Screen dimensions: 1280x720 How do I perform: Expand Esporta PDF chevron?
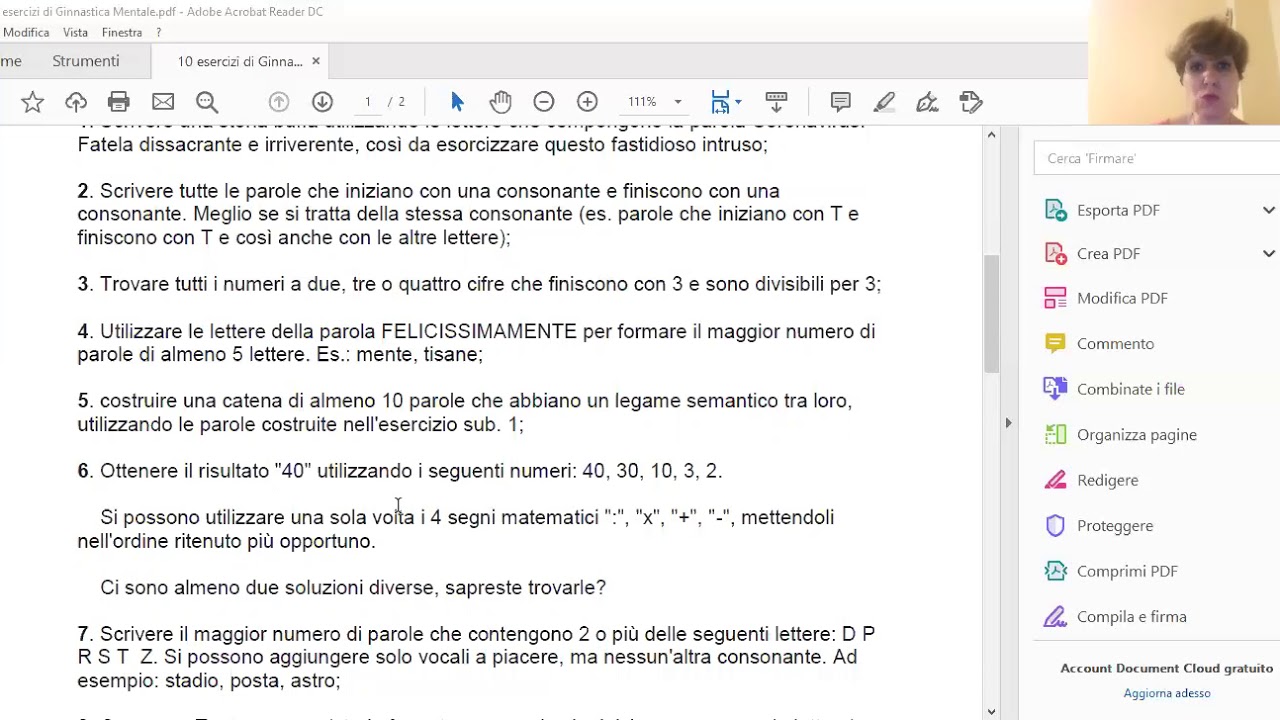tap(1268, 210)
